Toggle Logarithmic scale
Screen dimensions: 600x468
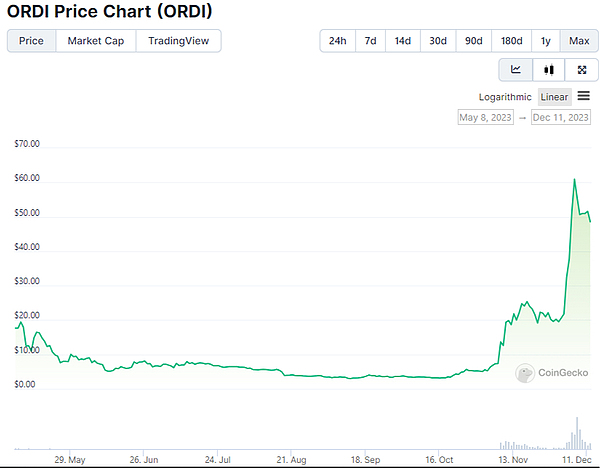506,97
